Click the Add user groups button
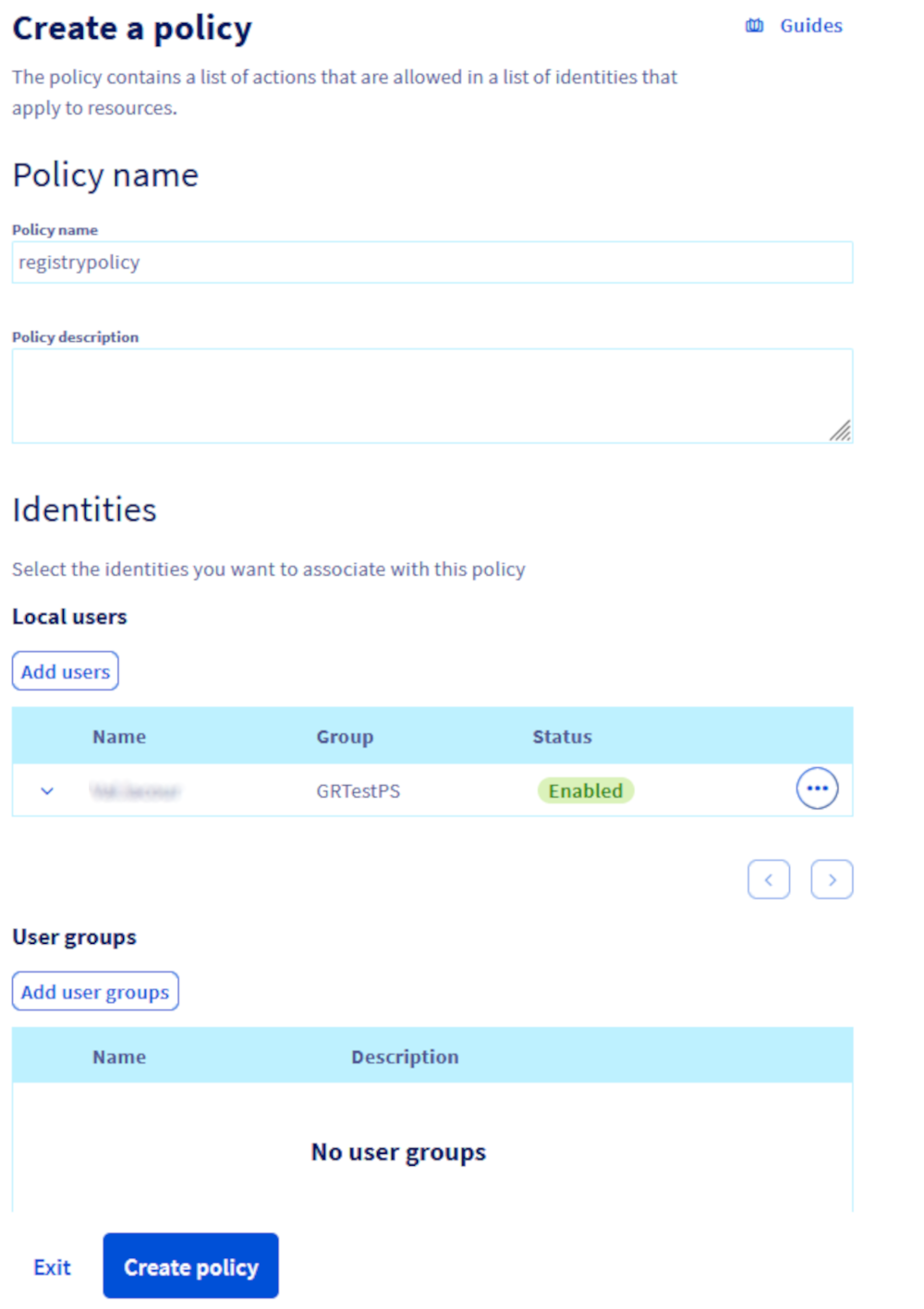 pyautogui.click(x=95, y=991)
